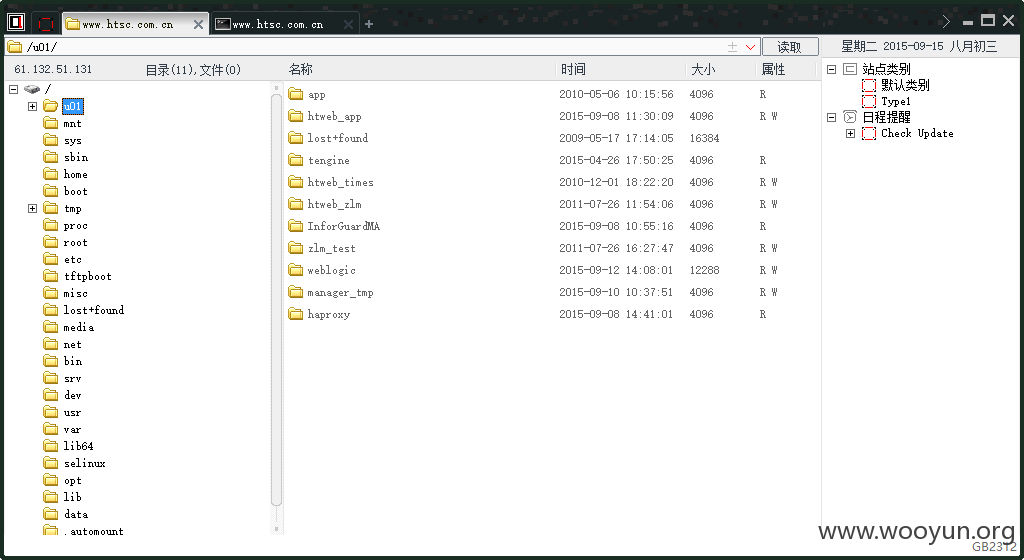
Task: Click the IP address 61.132.51.131
Action: (53, 69)
